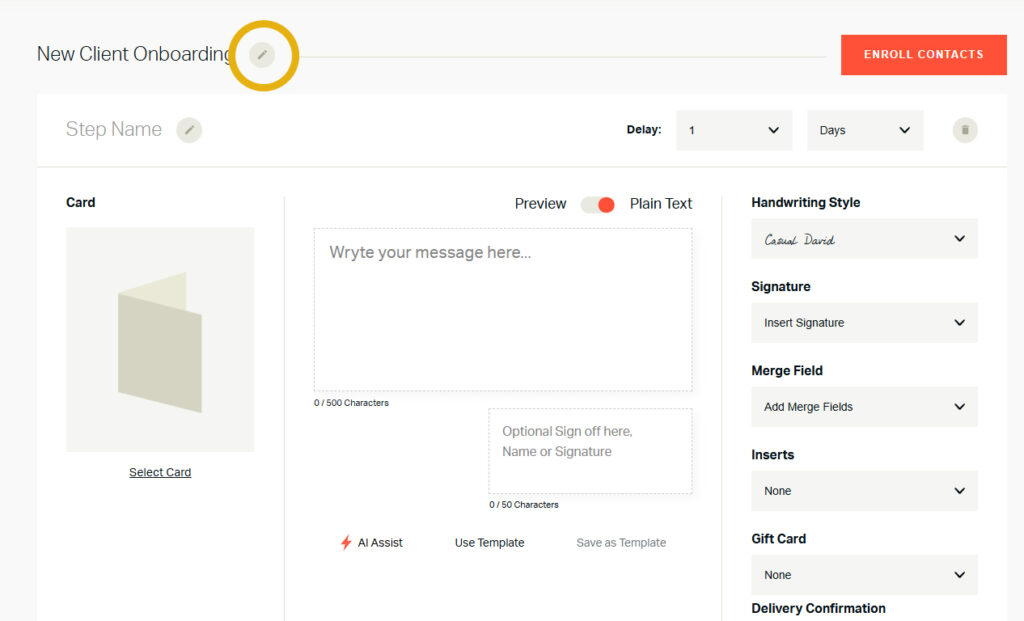Expand the Add Merge Fields dropdown
The height and width of the screenshot is (621, 1024).
[864, 407]
